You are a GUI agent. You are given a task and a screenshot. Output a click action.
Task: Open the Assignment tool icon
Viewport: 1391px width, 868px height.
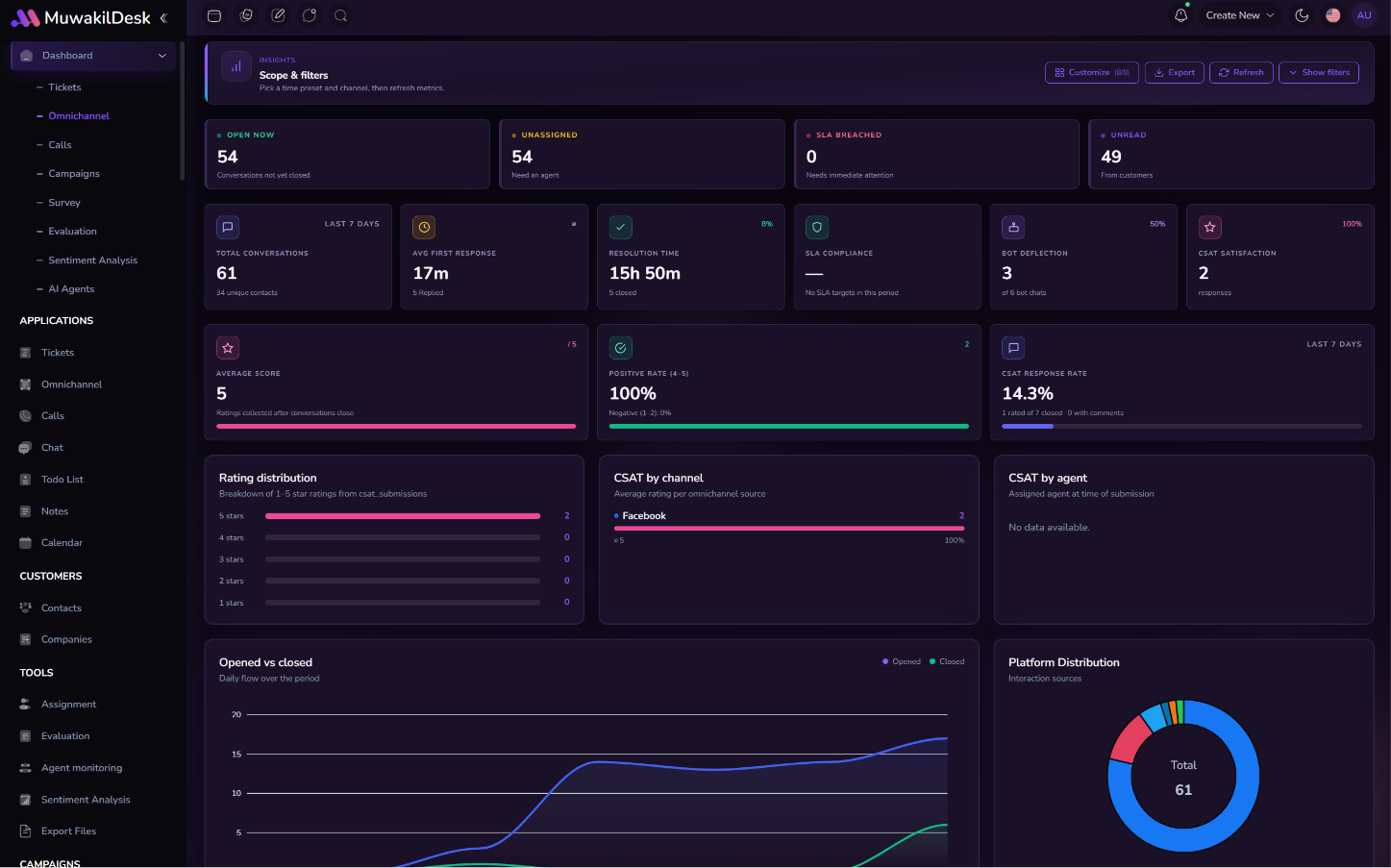pos(26,705)
